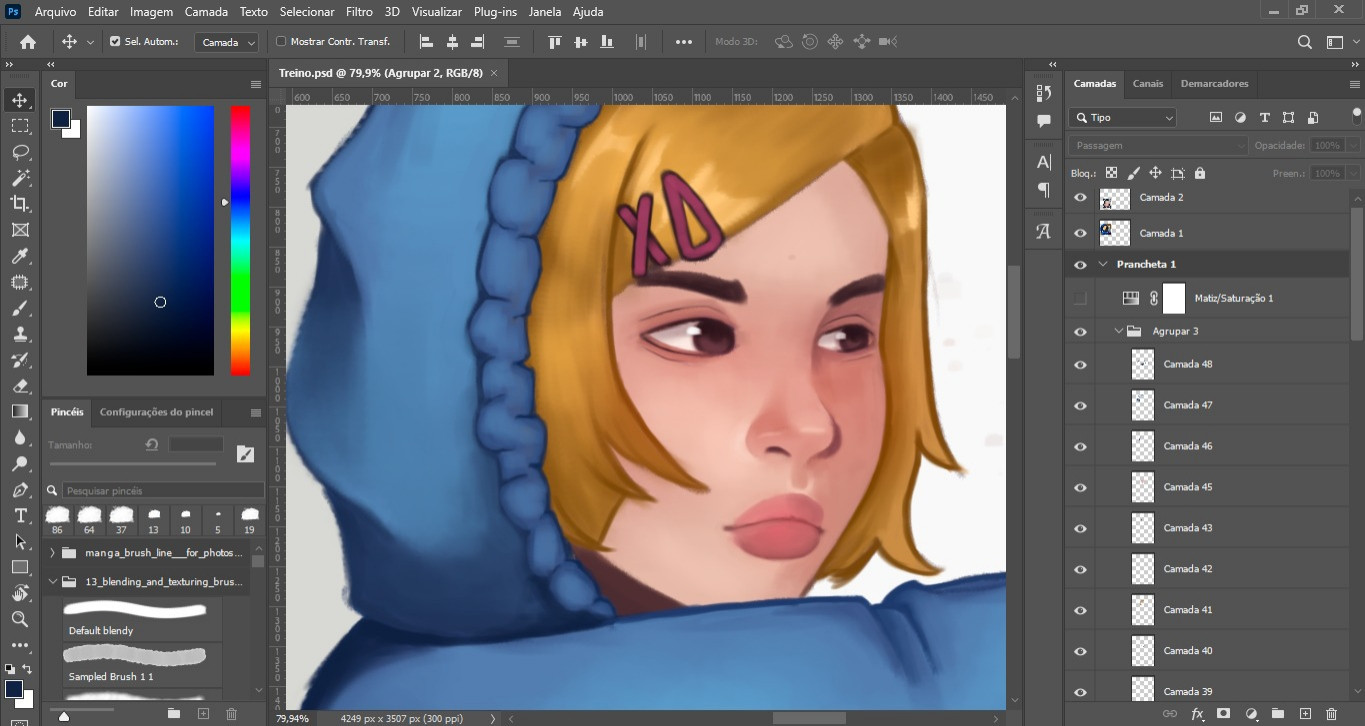Open the search magnifier at top right
Image resolution: width=1365 pixels, height=726 pixels.
point(1305,42)
